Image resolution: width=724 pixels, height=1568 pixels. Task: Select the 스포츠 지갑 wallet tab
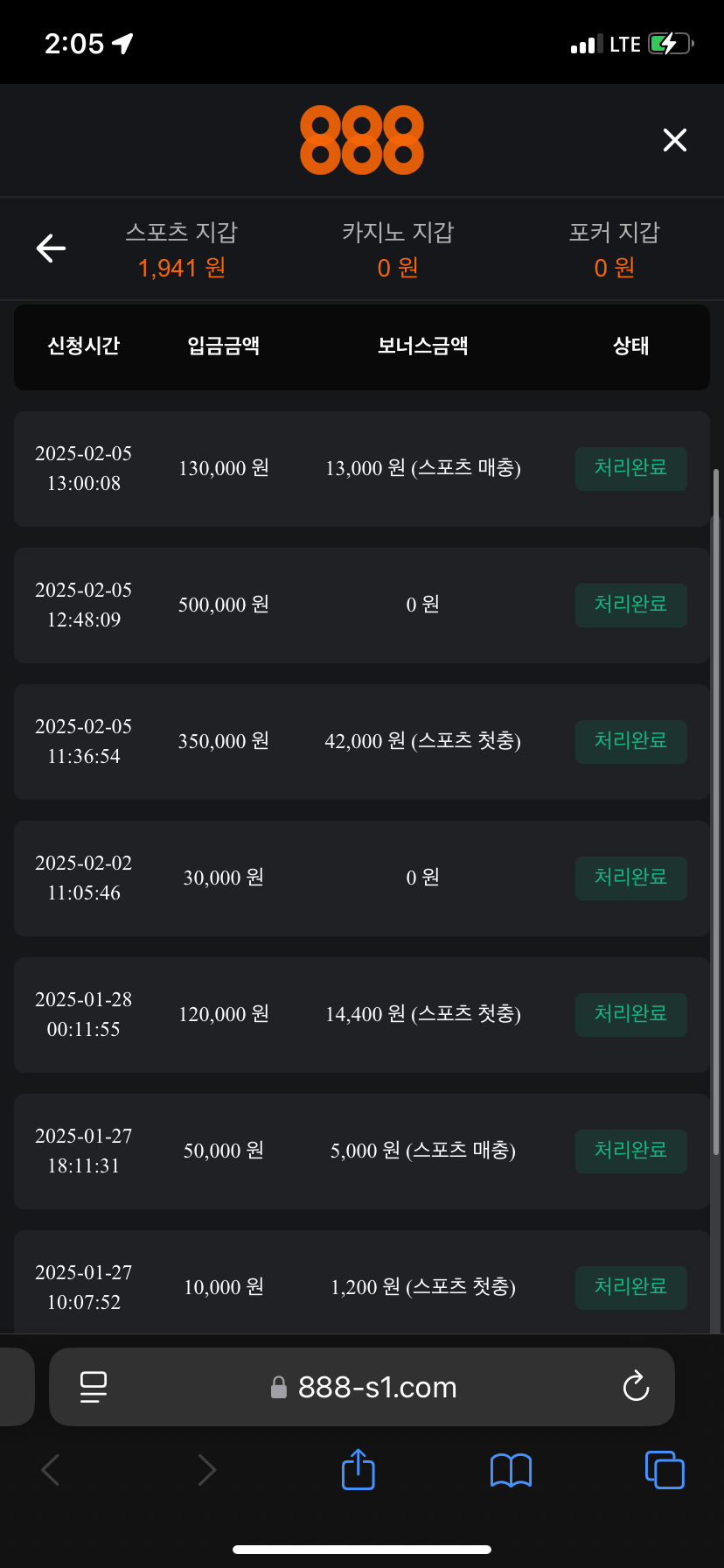click(x=182, y=249)
